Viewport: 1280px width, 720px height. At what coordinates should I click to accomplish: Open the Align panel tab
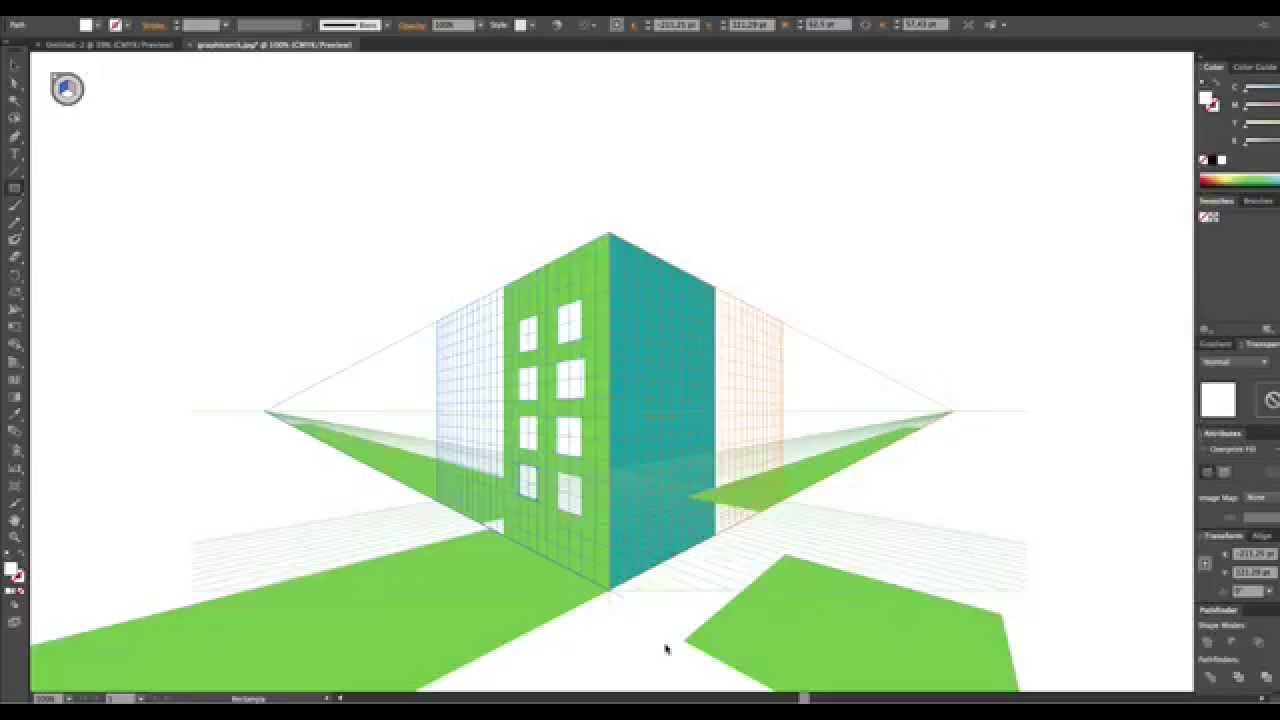click(1262, 536)
